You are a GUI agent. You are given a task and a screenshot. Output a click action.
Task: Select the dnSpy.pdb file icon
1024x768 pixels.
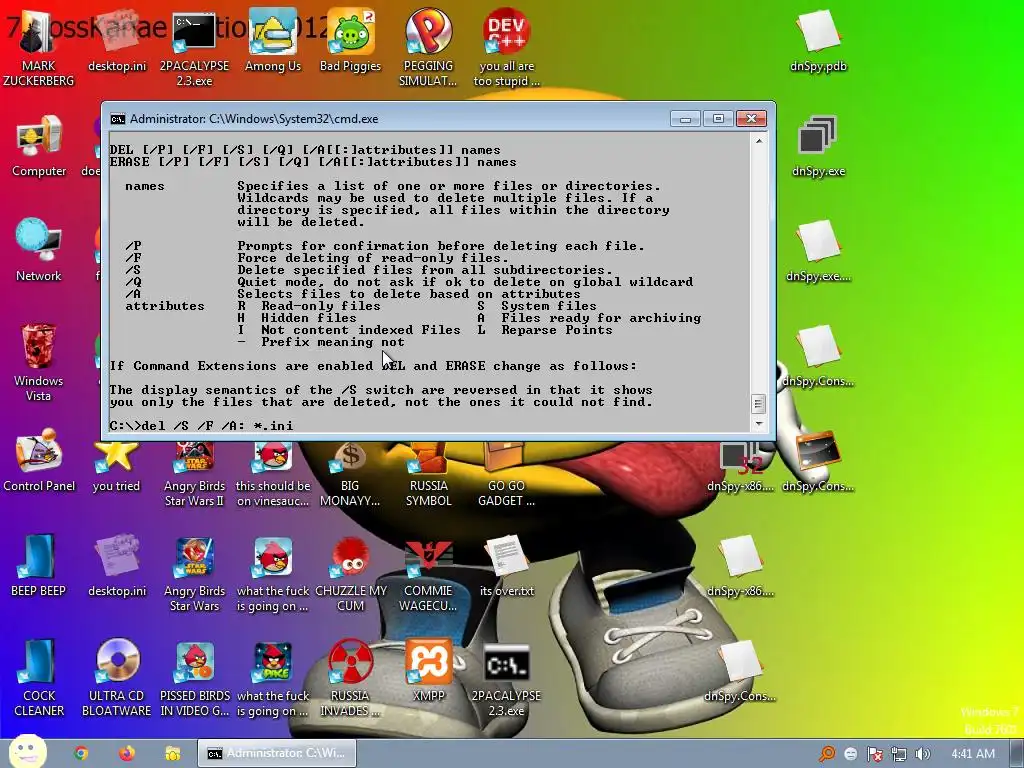pos(818,40)
